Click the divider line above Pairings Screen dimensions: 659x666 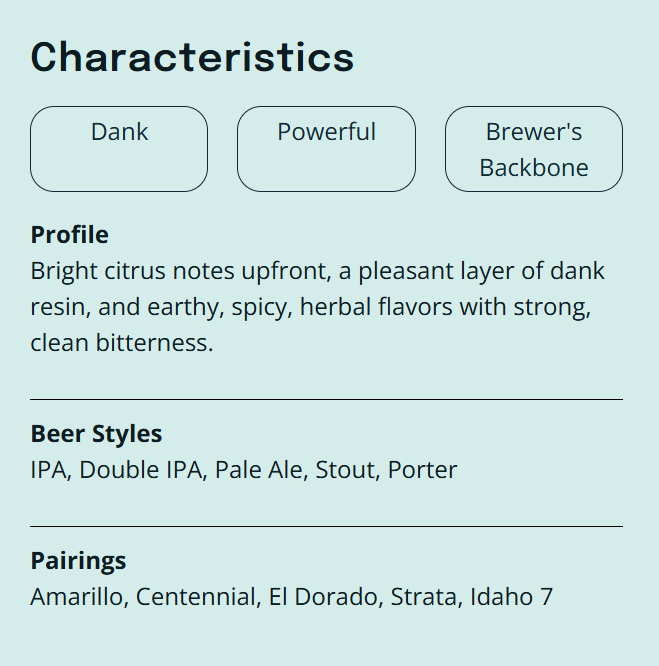tap(326, 526)
